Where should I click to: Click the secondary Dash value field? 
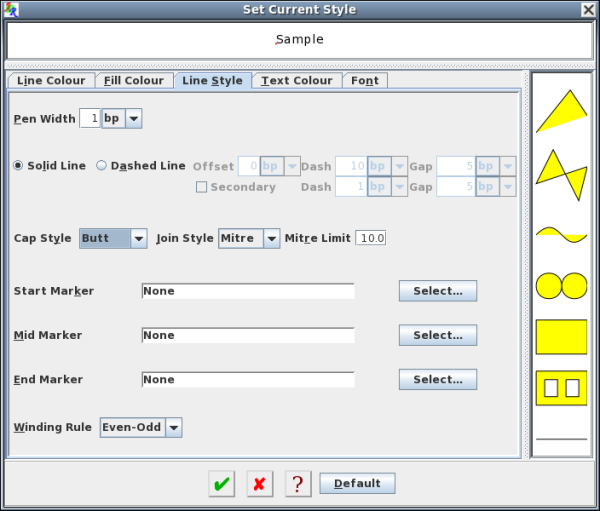click(x=351, y=187)
